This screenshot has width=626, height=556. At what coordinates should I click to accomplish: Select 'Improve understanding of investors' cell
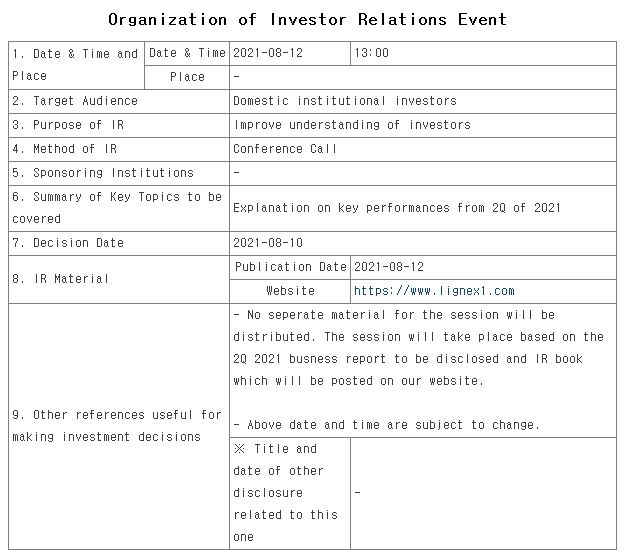(x=351, y=125)
